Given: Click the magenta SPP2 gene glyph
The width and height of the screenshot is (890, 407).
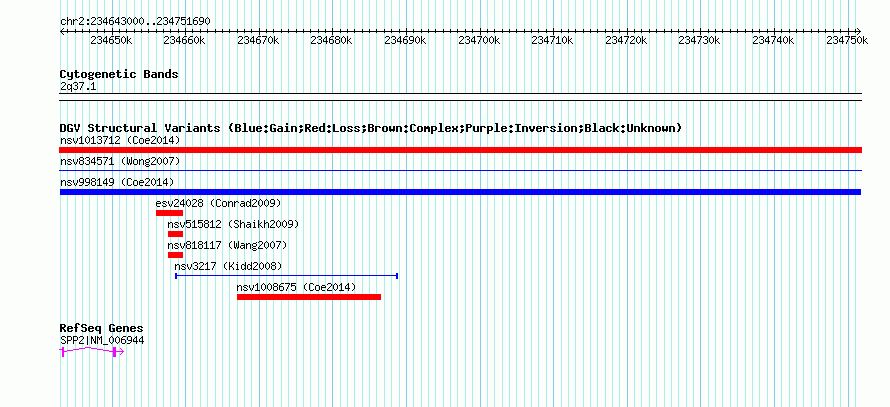Looking at the screenshot, I should 92,352.
